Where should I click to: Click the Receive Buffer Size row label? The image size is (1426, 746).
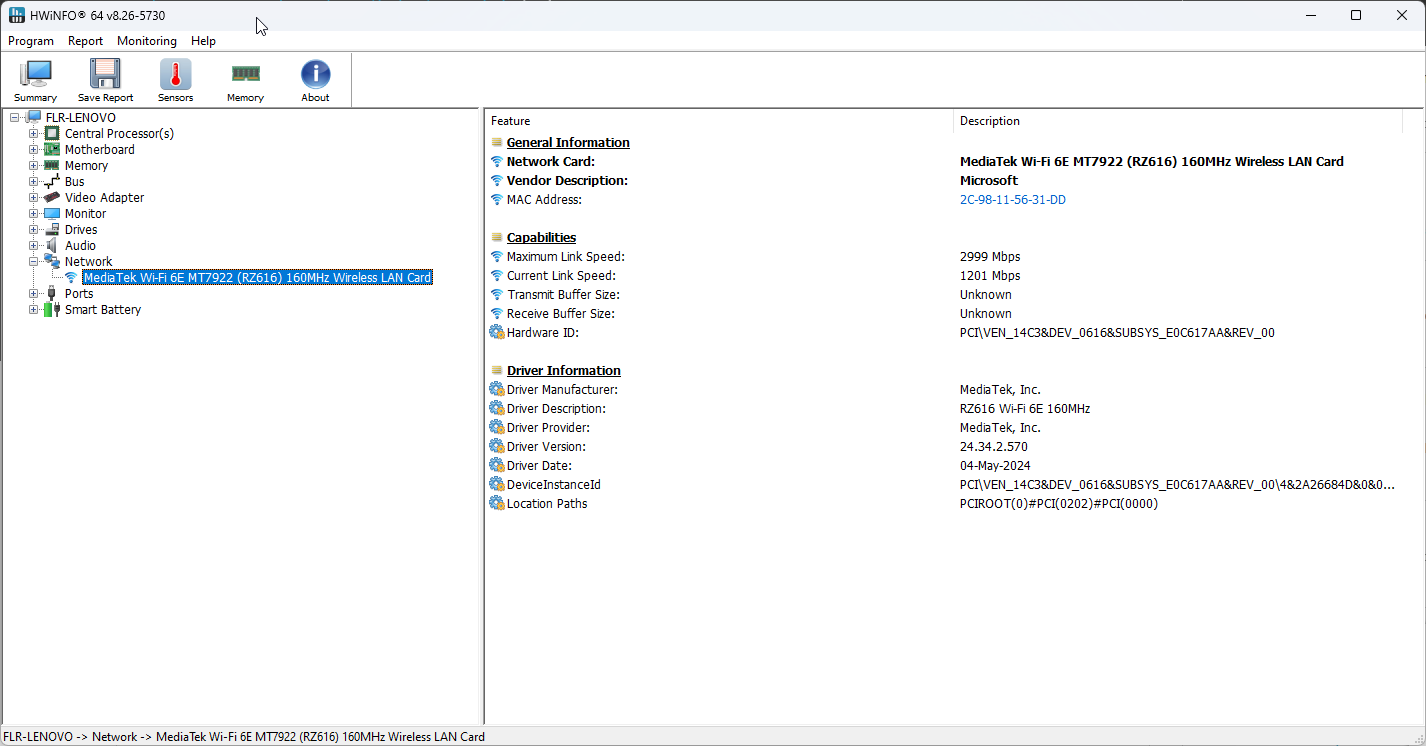tap(560, 314)
